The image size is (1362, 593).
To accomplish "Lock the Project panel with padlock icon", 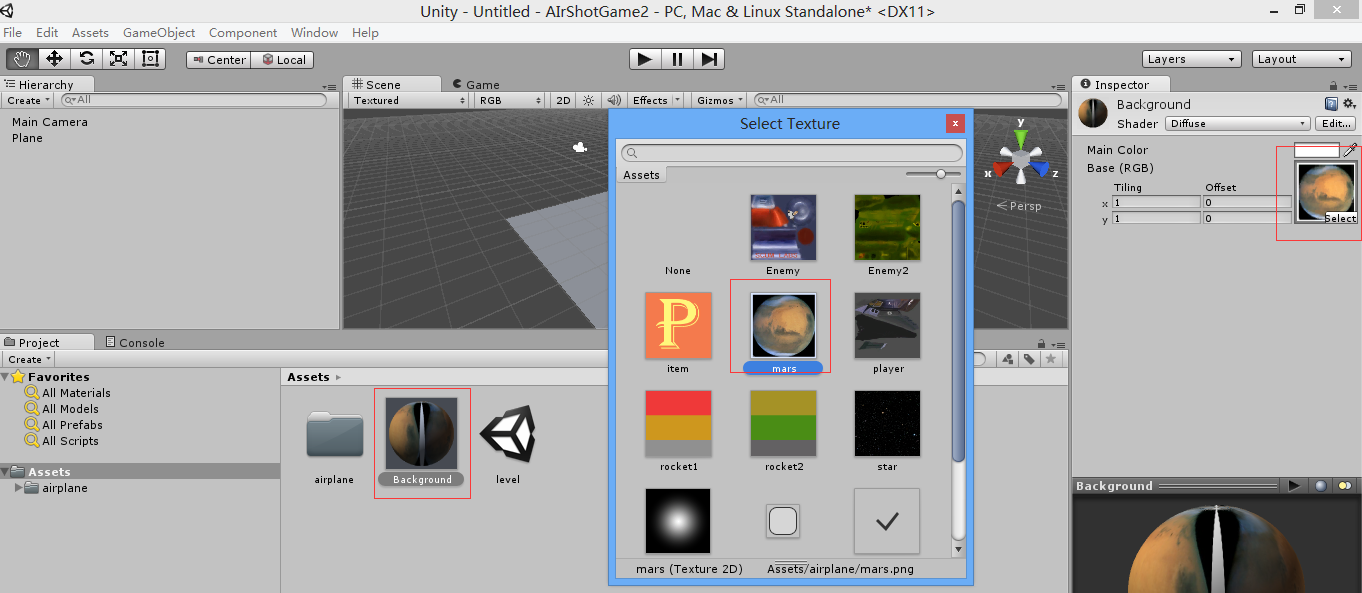I will point(1042,343).
